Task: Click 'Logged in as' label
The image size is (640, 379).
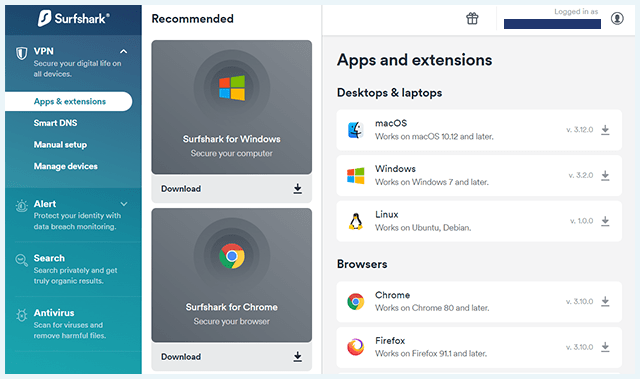Action: (x=576, y=11)
